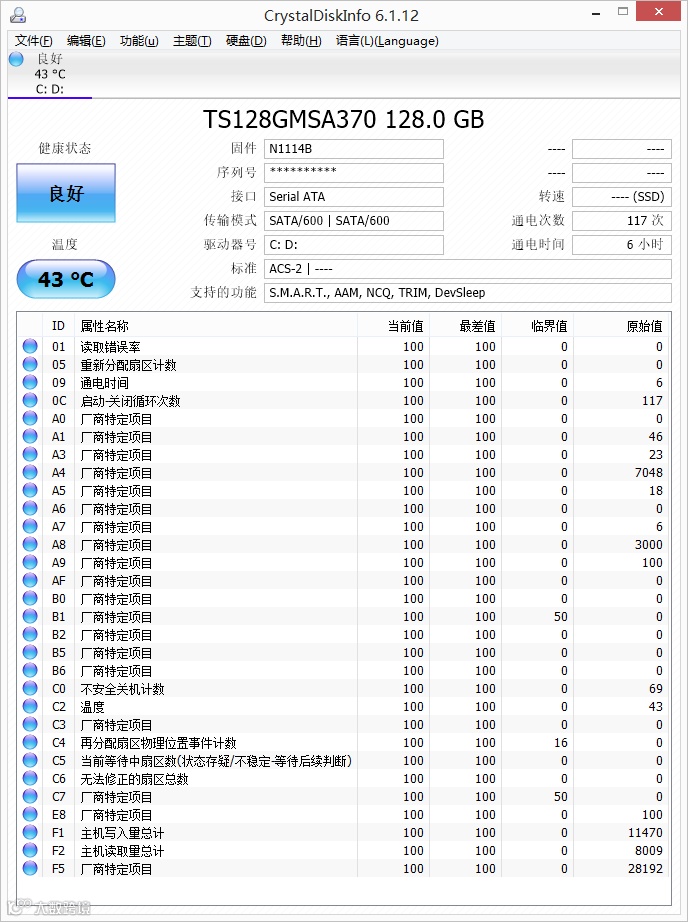Select raw value 3000 in row A8
This screenshot has height=922, width=688.
pyautogui.click(x=649, y=544)
